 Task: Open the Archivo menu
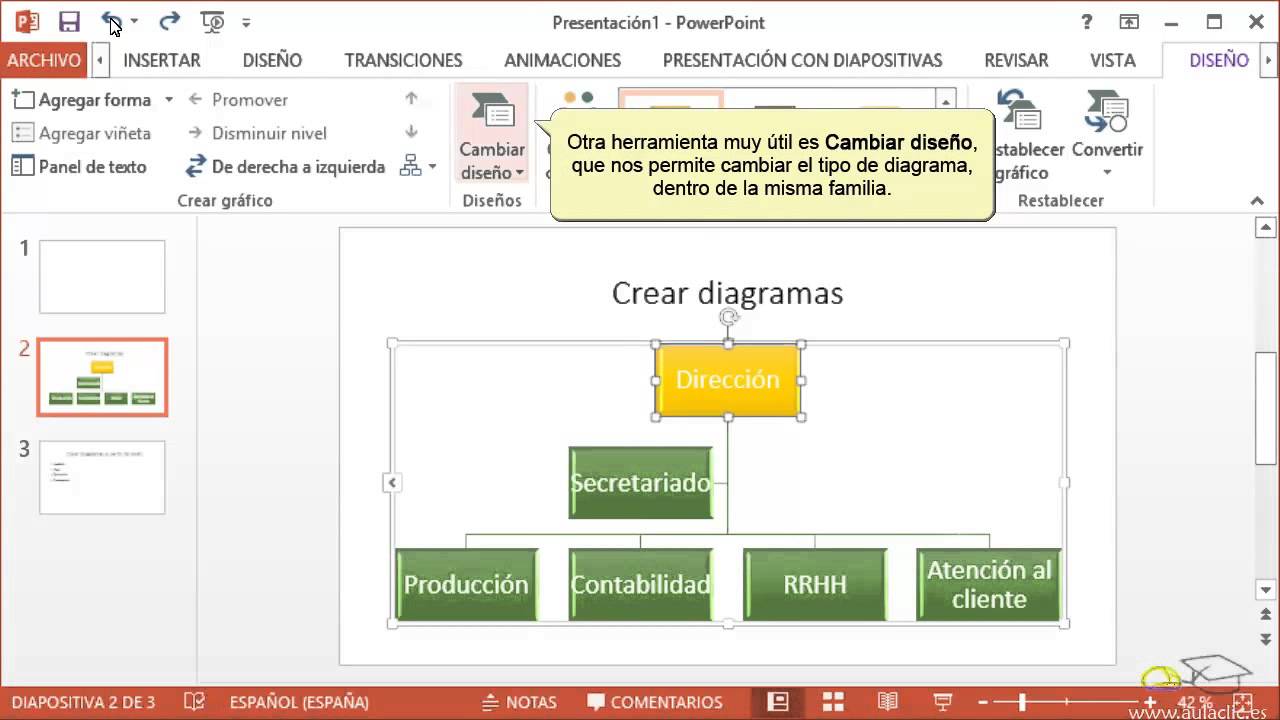pos(42,60)
